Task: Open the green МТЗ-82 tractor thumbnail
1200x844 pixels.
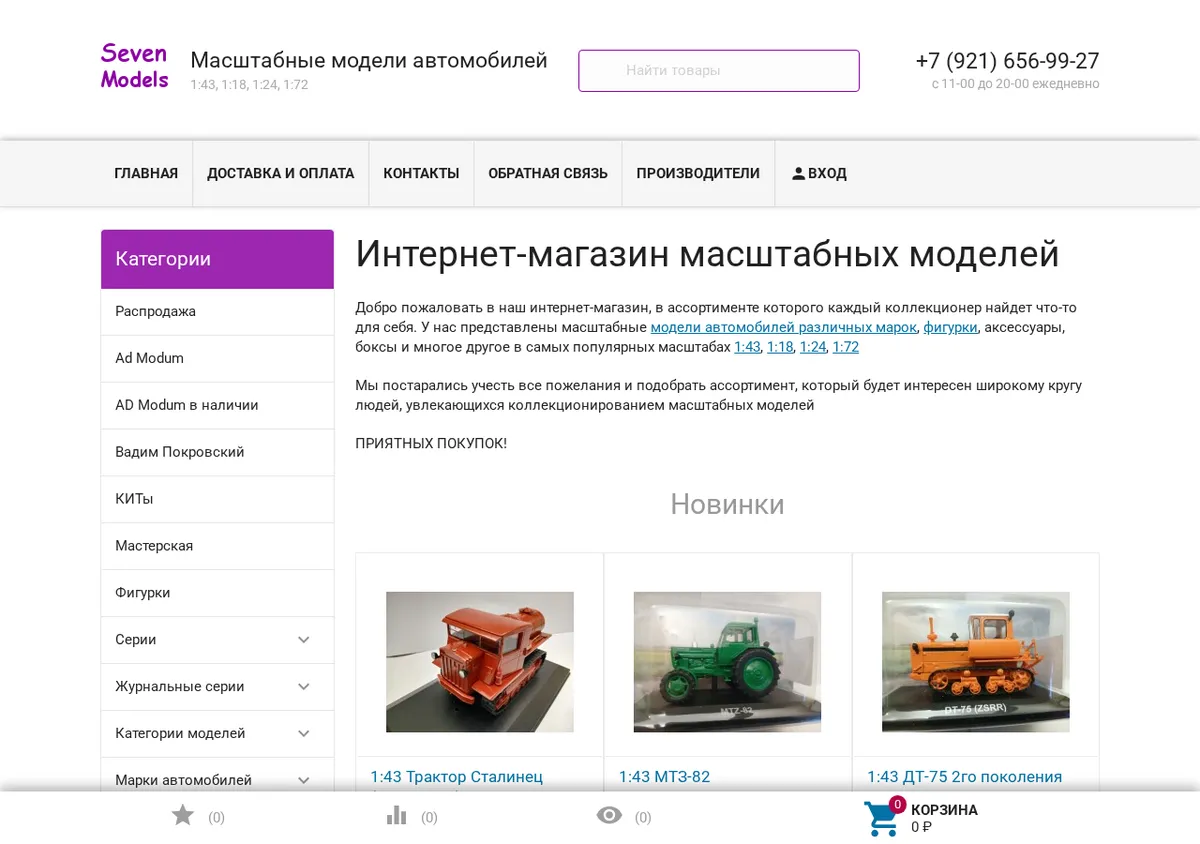Action: [x=727, y=662]
